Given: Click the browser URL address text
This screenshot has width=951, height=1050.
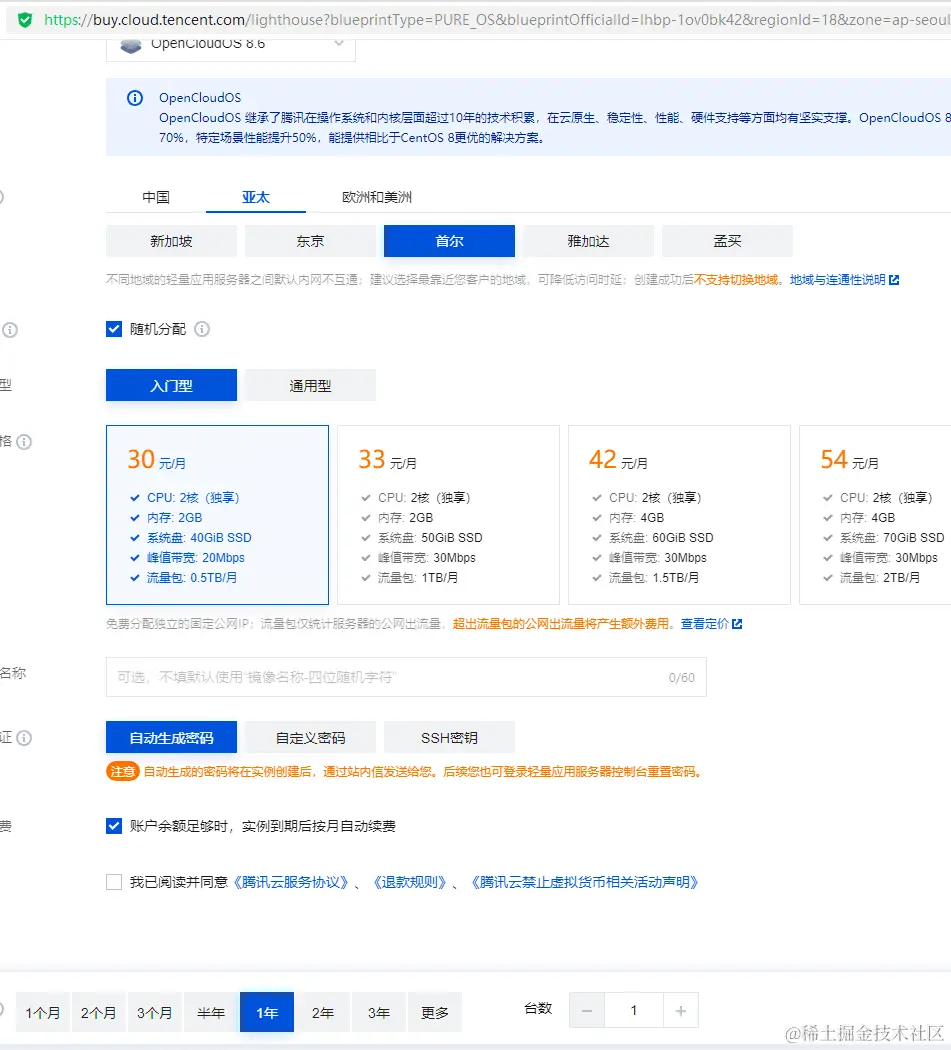Looking at the screenshot, I should 497,20.
